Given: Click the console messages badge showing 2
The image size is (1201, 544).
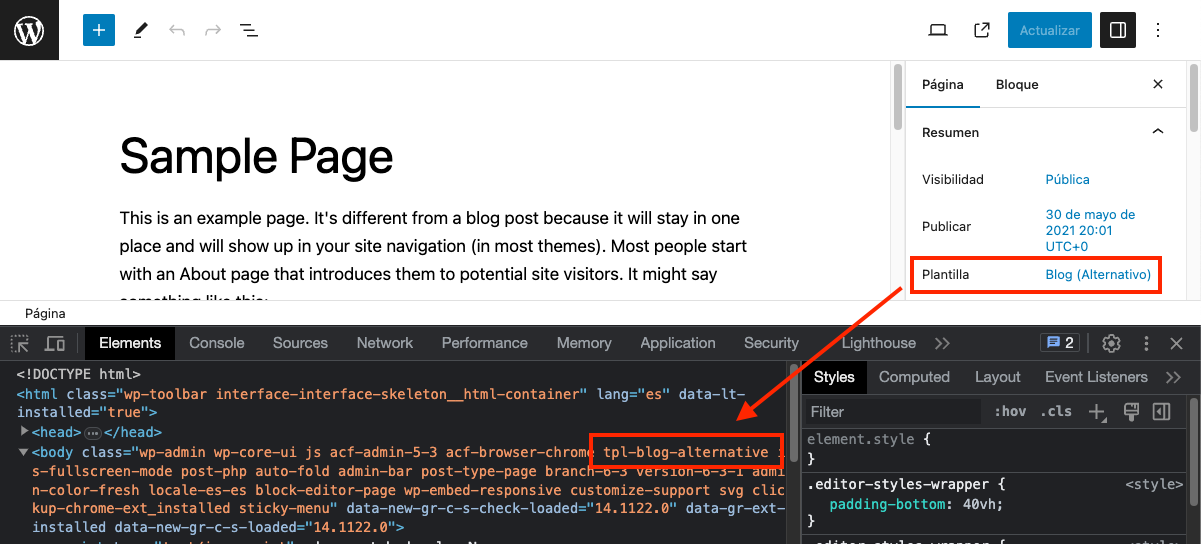Looking at the screenshot, I should pos(1059,343).
